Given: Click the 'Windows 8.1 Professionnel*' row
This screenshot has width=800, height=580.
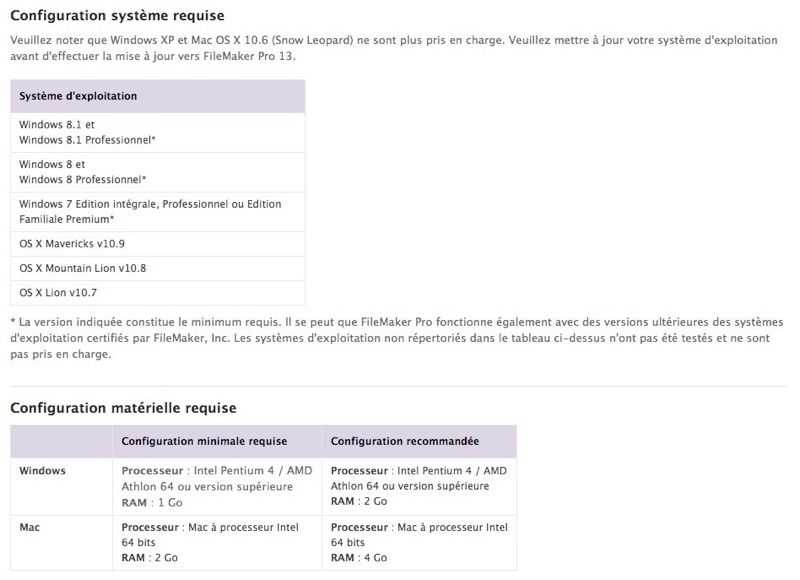Looking at the screenshot, I should 158,132.
